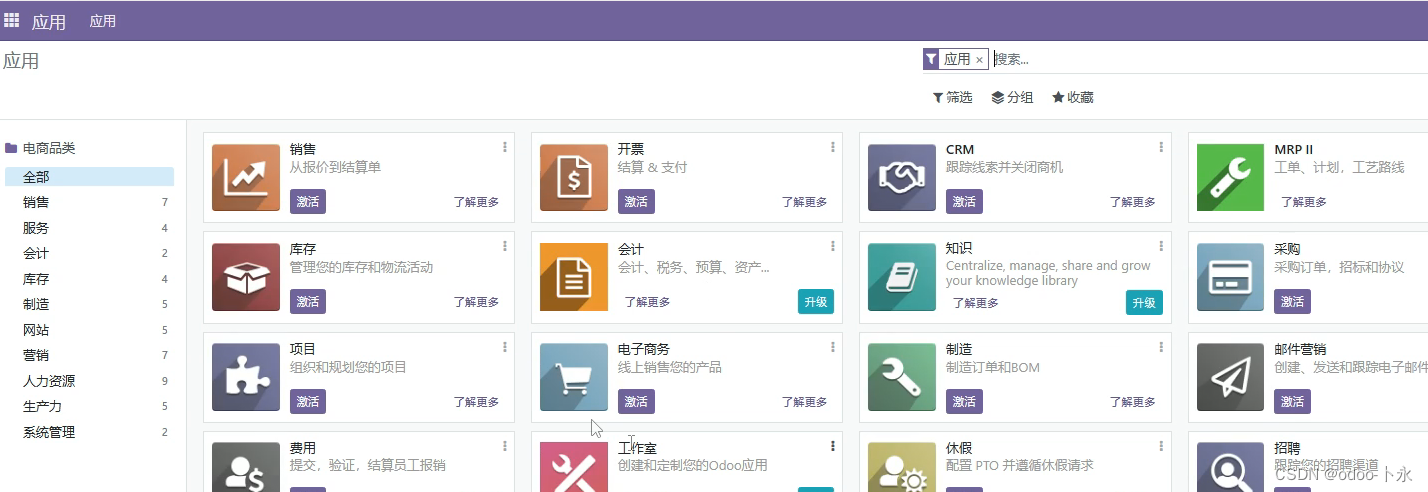
Task: Click the 应用 menu item in top bar
Action: (103, 21)
